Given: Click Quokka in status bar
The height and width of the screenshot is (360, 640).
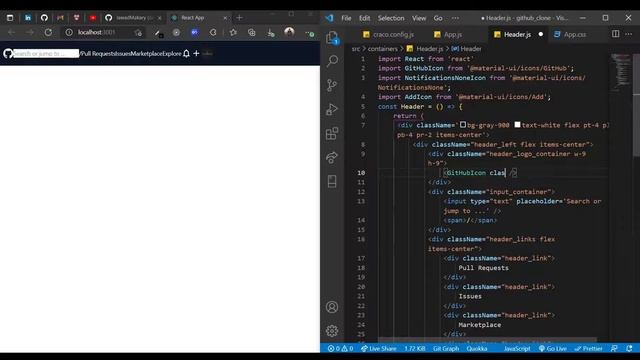Looking at the screenshot, I should (x=477, y=348).
